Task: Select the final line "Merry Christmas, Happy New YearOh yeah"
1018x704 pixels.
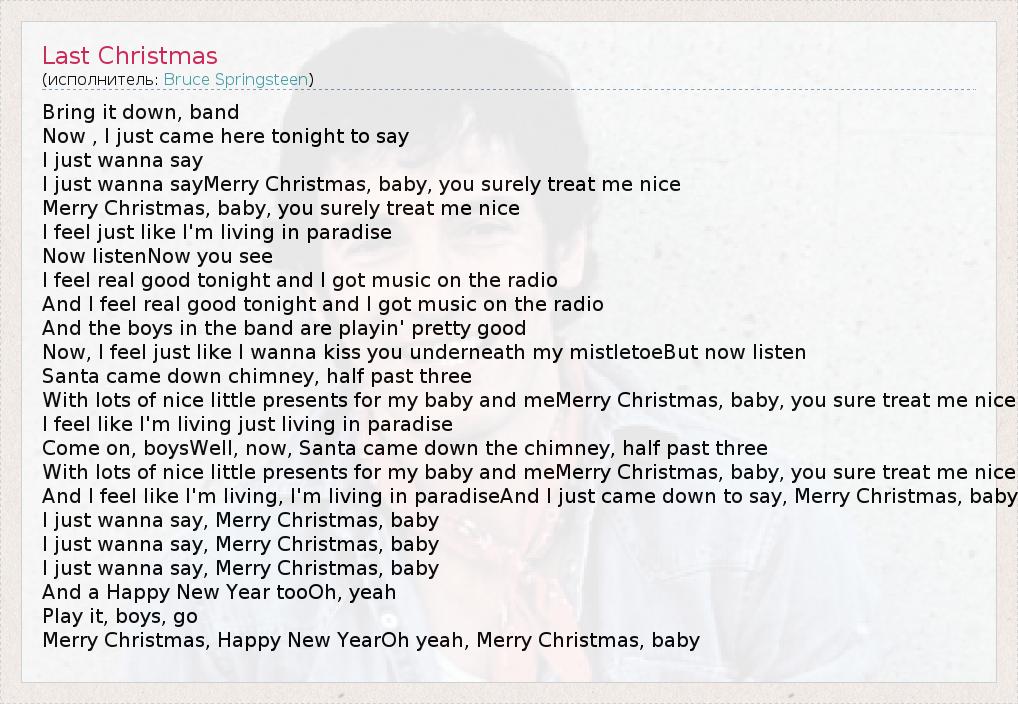Action: pos(371,640)
